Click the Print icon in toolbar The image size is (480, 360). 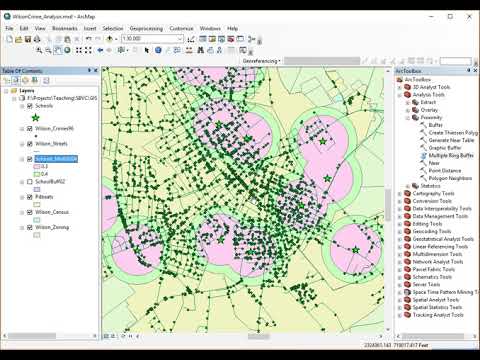pos(37,39)
